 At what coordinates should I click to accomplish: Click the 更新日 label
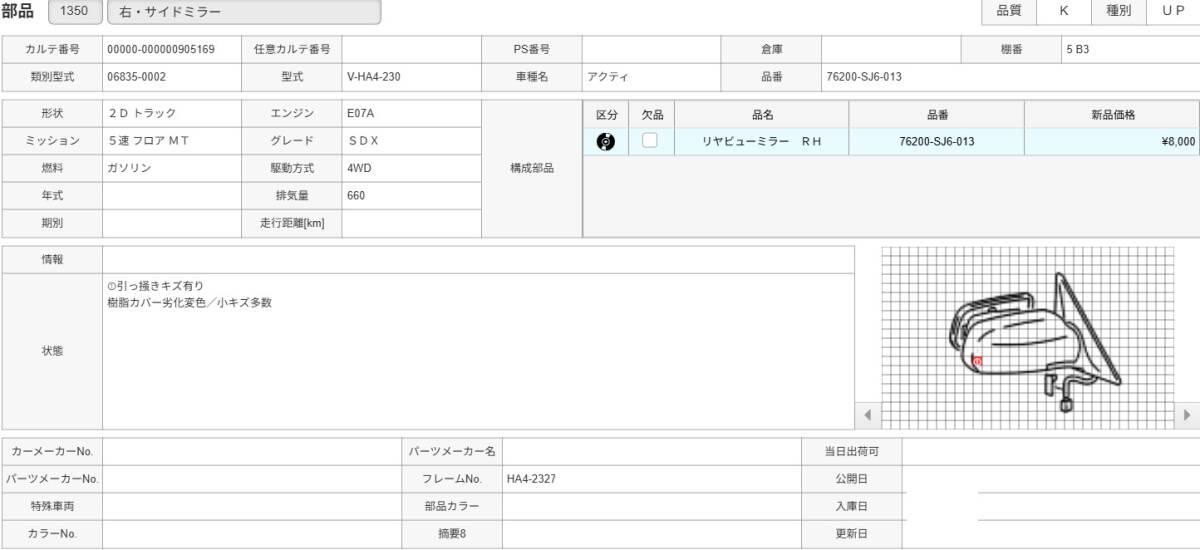(851, 534)
